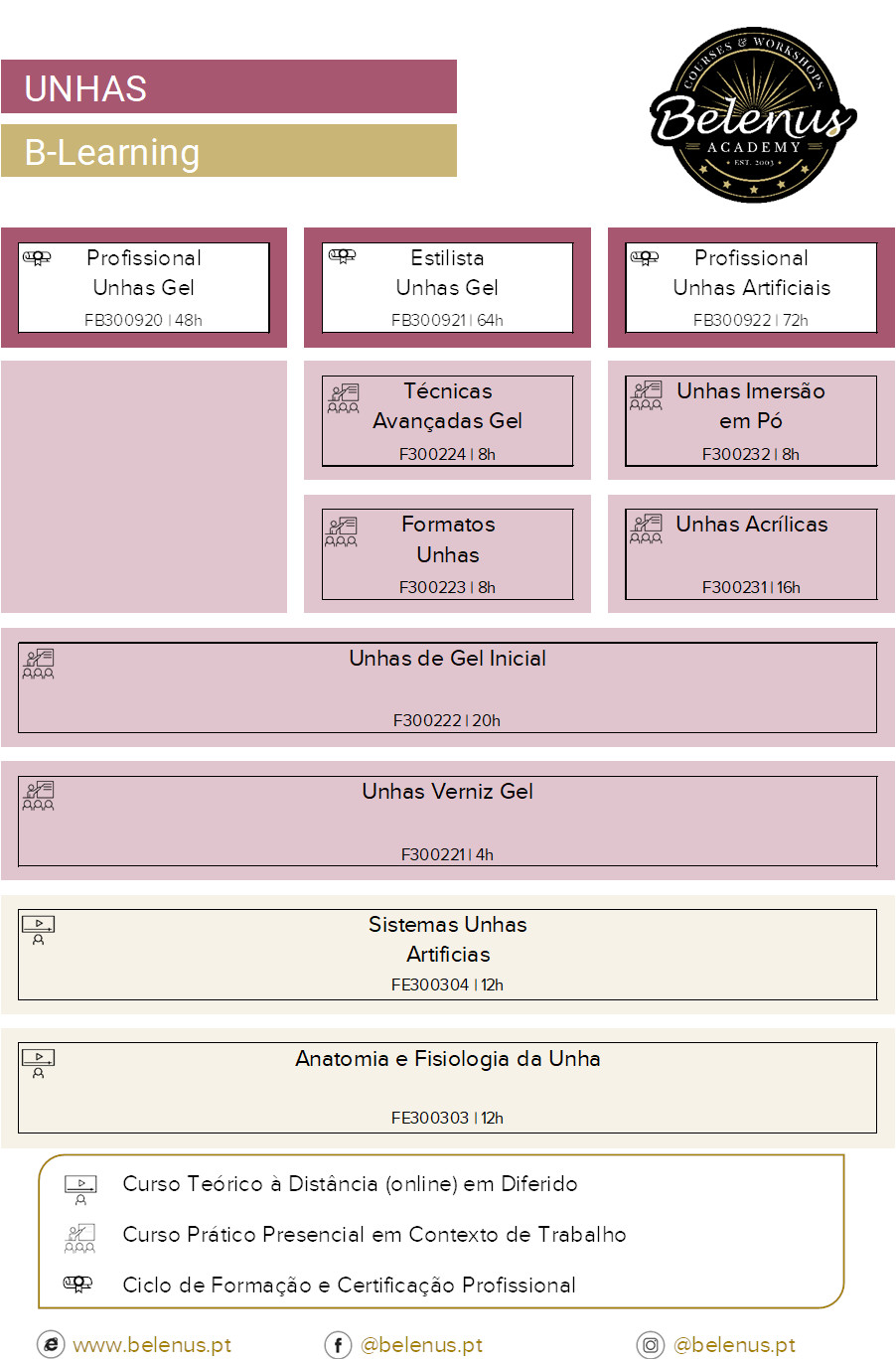Click the Instagram icon in the footer
Viewport: 896px width, 1361px height.
coord(650,1345)
